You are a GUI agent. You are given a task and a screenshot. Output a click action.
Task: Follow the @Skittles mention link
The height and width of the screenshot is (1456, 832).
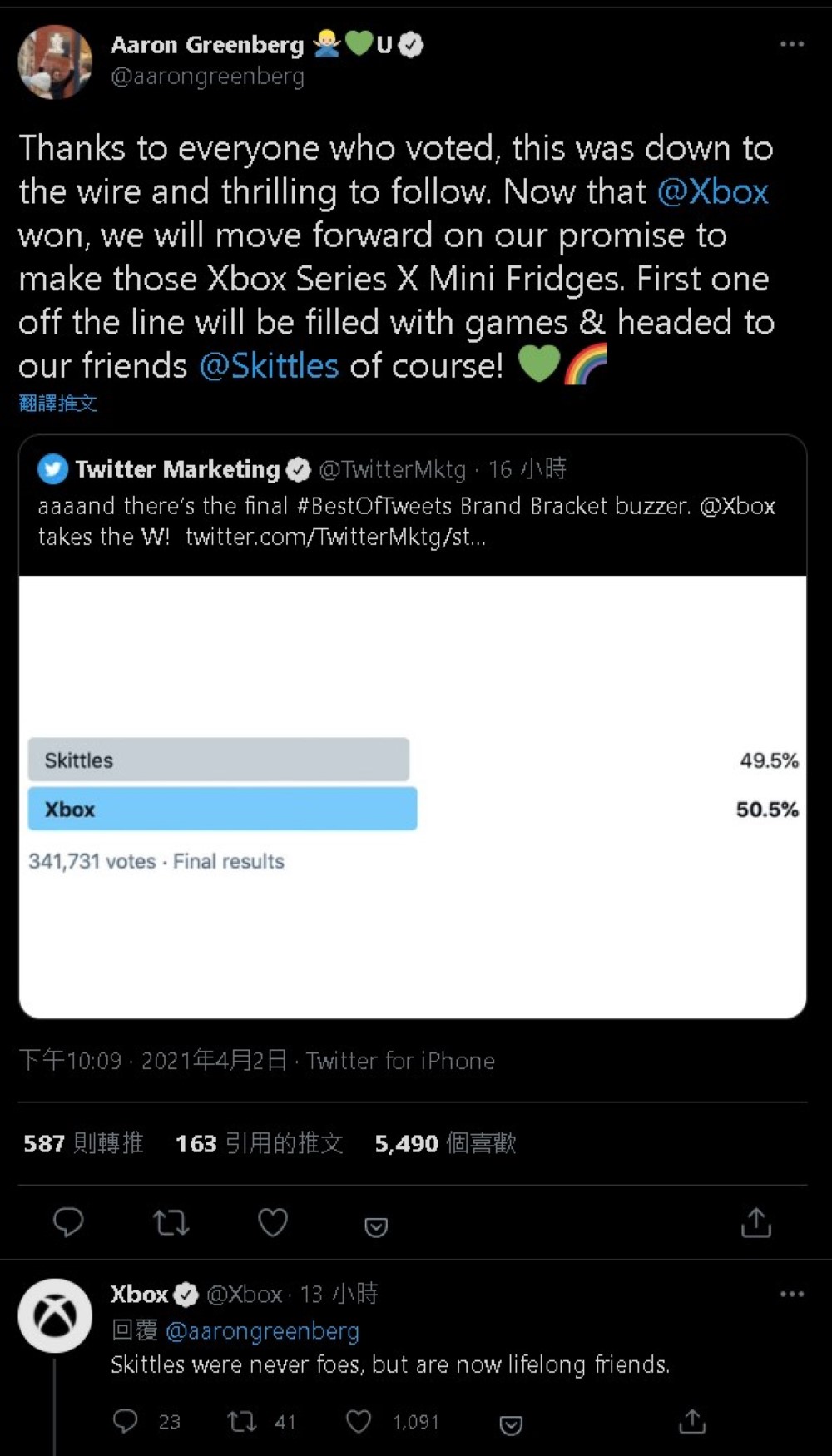(x=269, y=366)
